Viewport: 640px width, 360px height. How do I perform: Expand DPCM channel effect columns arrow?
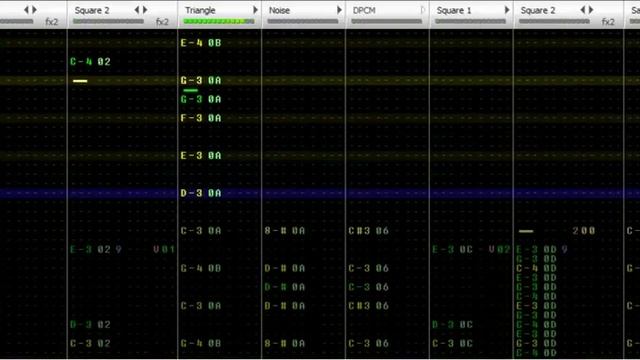pyautogui.click(x=423, y=10)
